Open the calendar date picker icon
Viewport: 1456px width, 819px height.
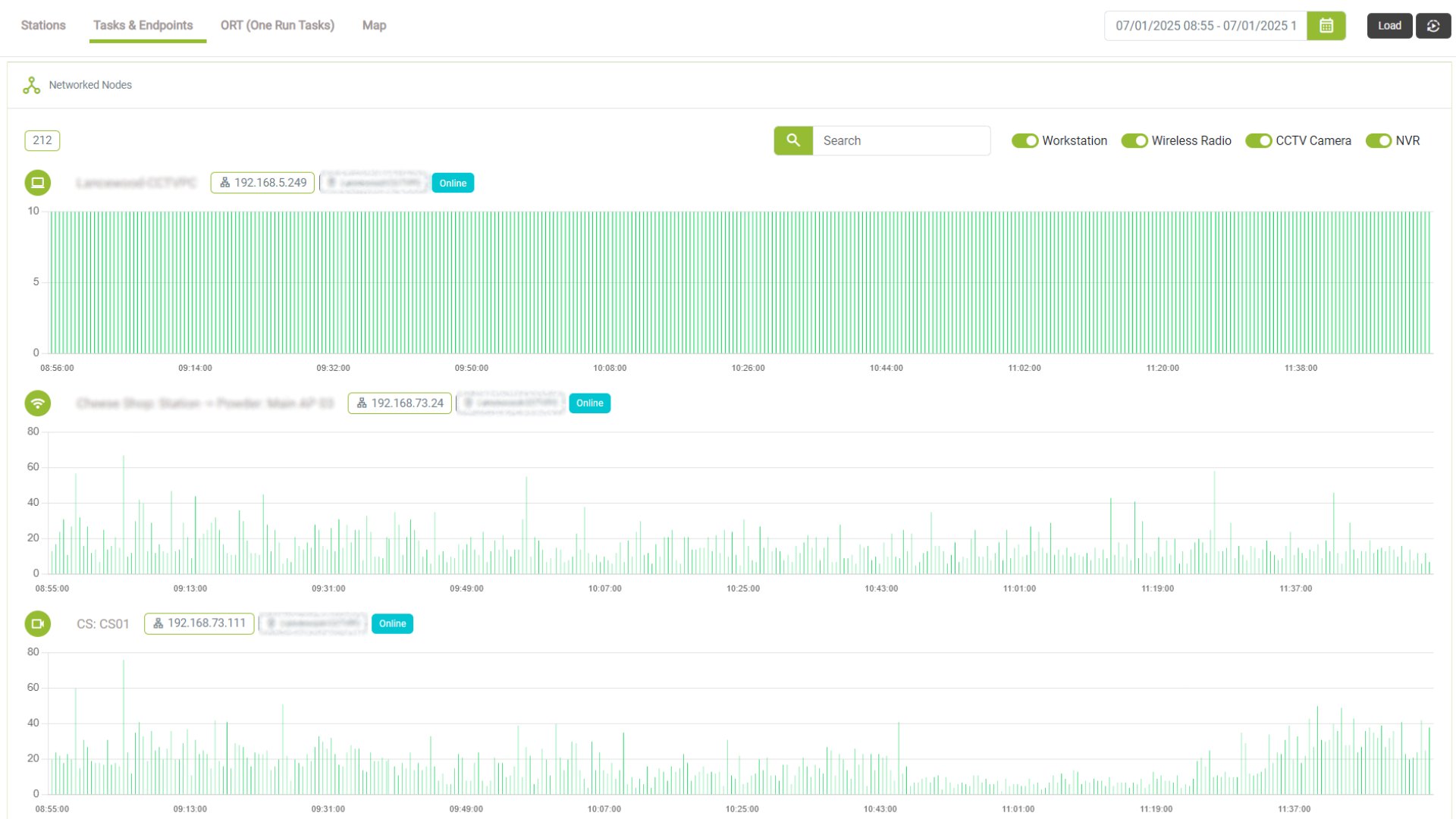1326,25
